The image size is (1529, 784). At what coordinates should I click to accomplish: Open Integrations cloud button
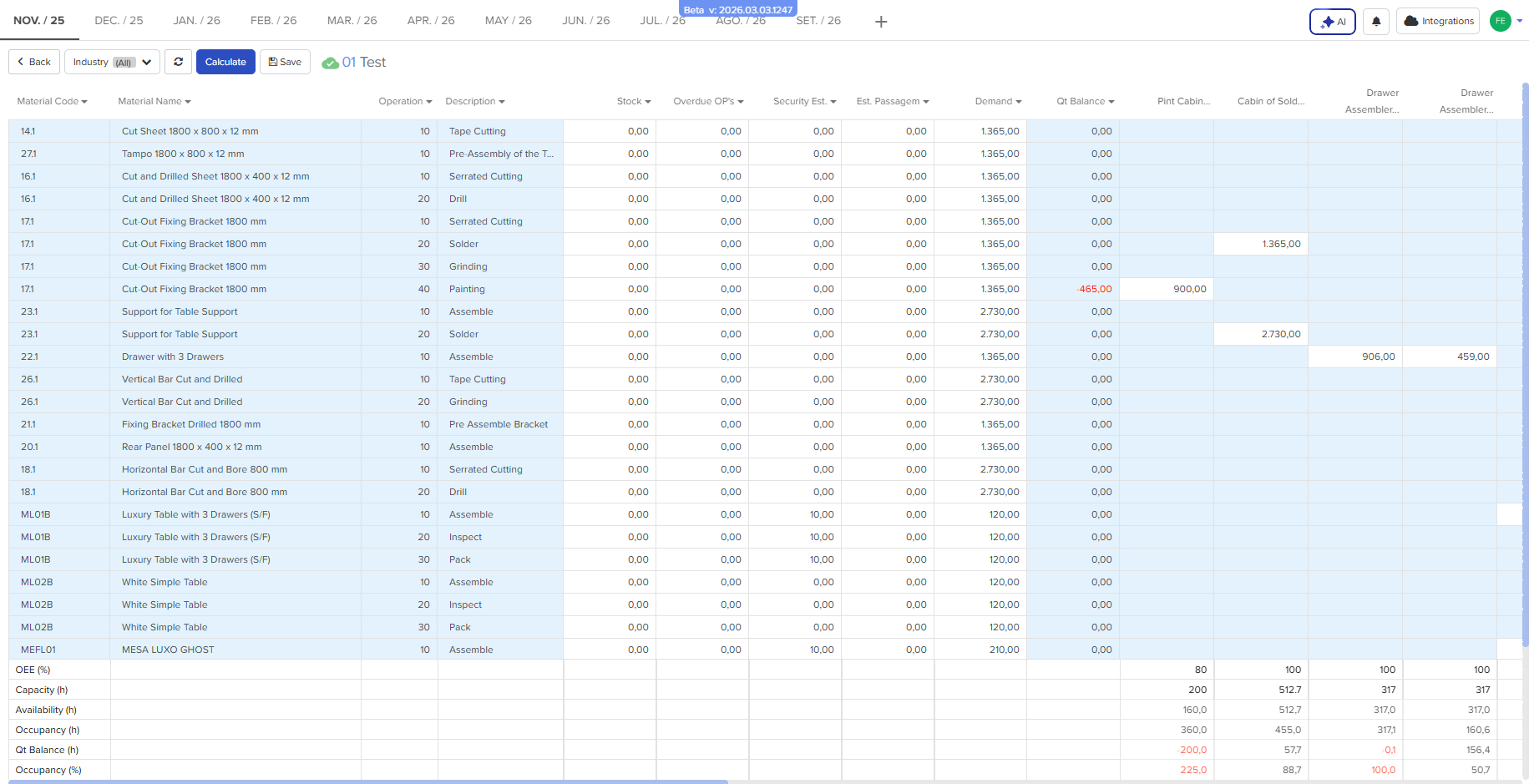coord(1437,22)
